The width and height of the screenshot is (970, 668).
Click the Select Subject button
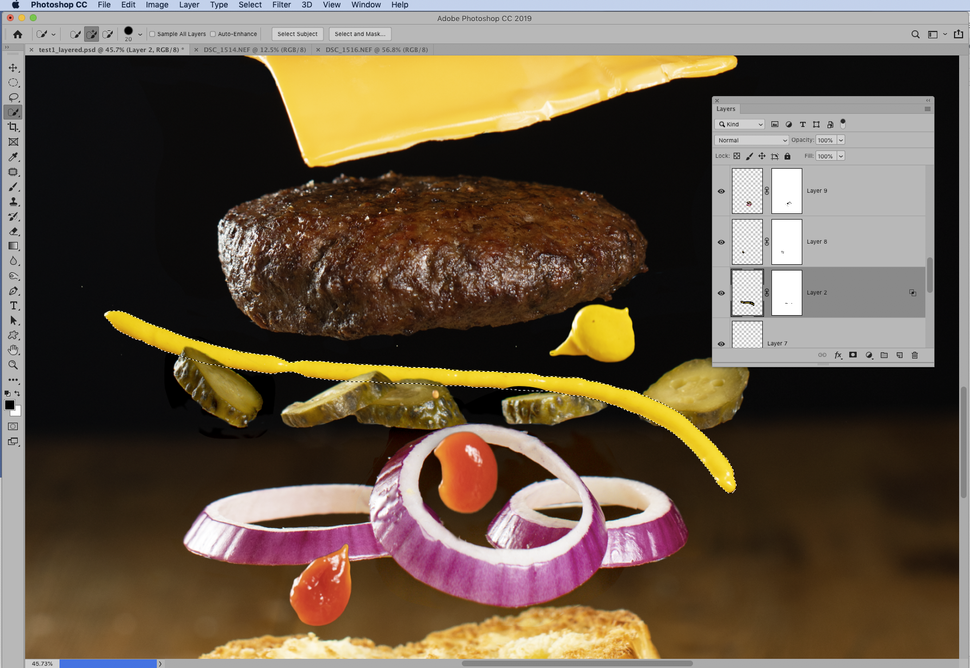tap(296, 33)
